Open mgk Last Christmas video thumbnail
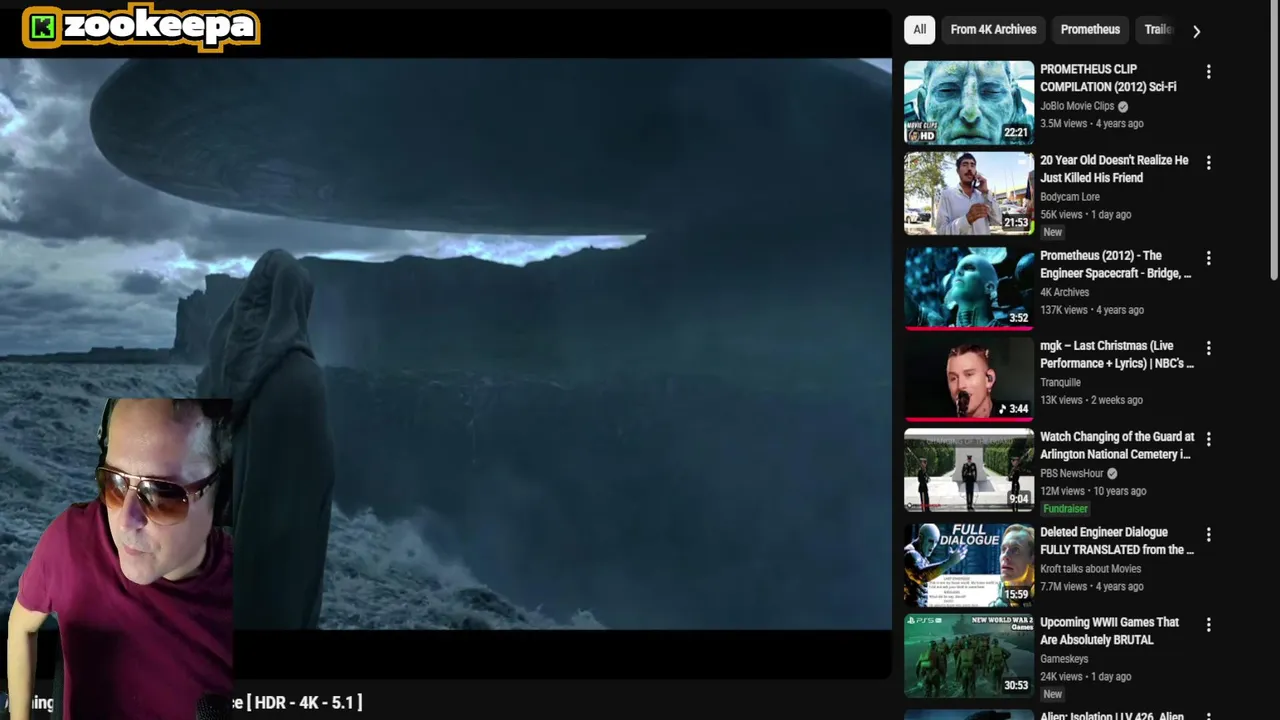 [x=969, y=379]
